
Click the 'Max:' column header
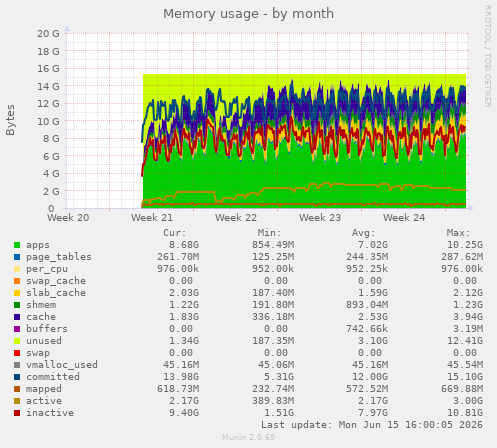point(459,233)
